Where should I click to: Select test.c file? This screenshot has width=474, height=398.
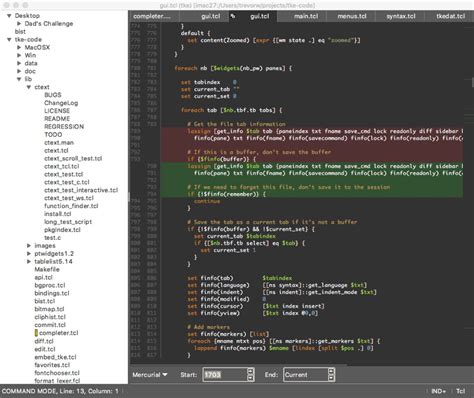point(52,238)
